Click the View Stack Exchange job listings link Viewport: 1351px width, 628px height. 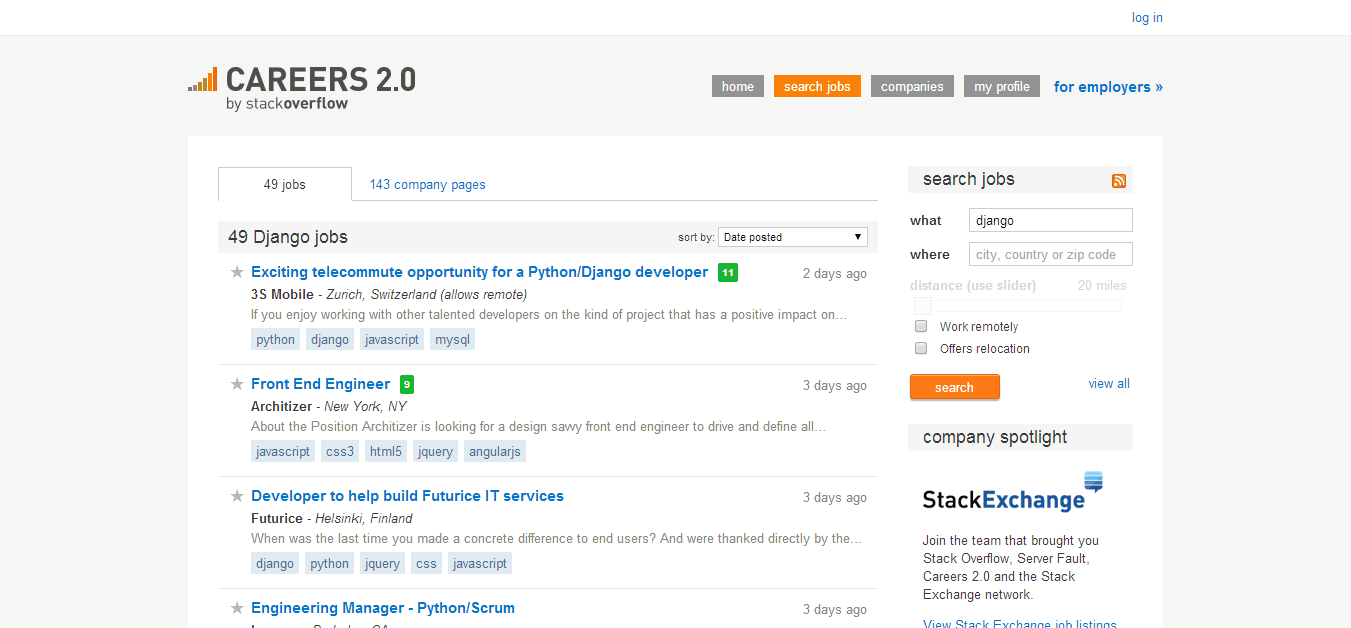(x=1019, y=624)
